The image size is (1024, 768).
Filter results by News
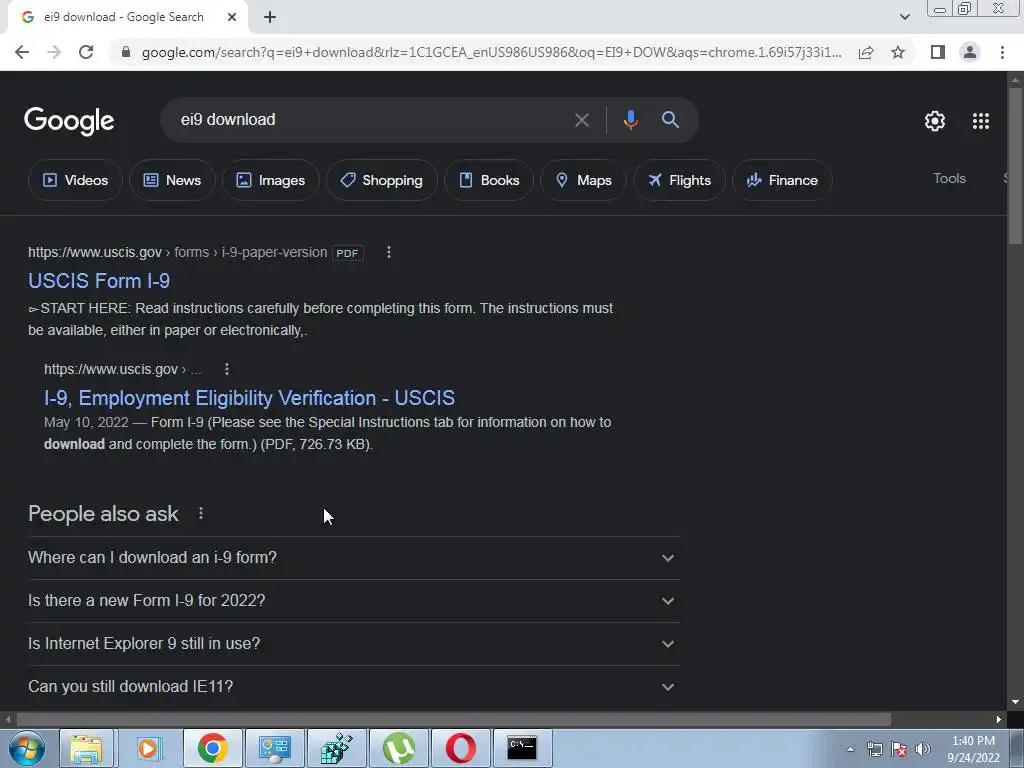coord(172,180)
